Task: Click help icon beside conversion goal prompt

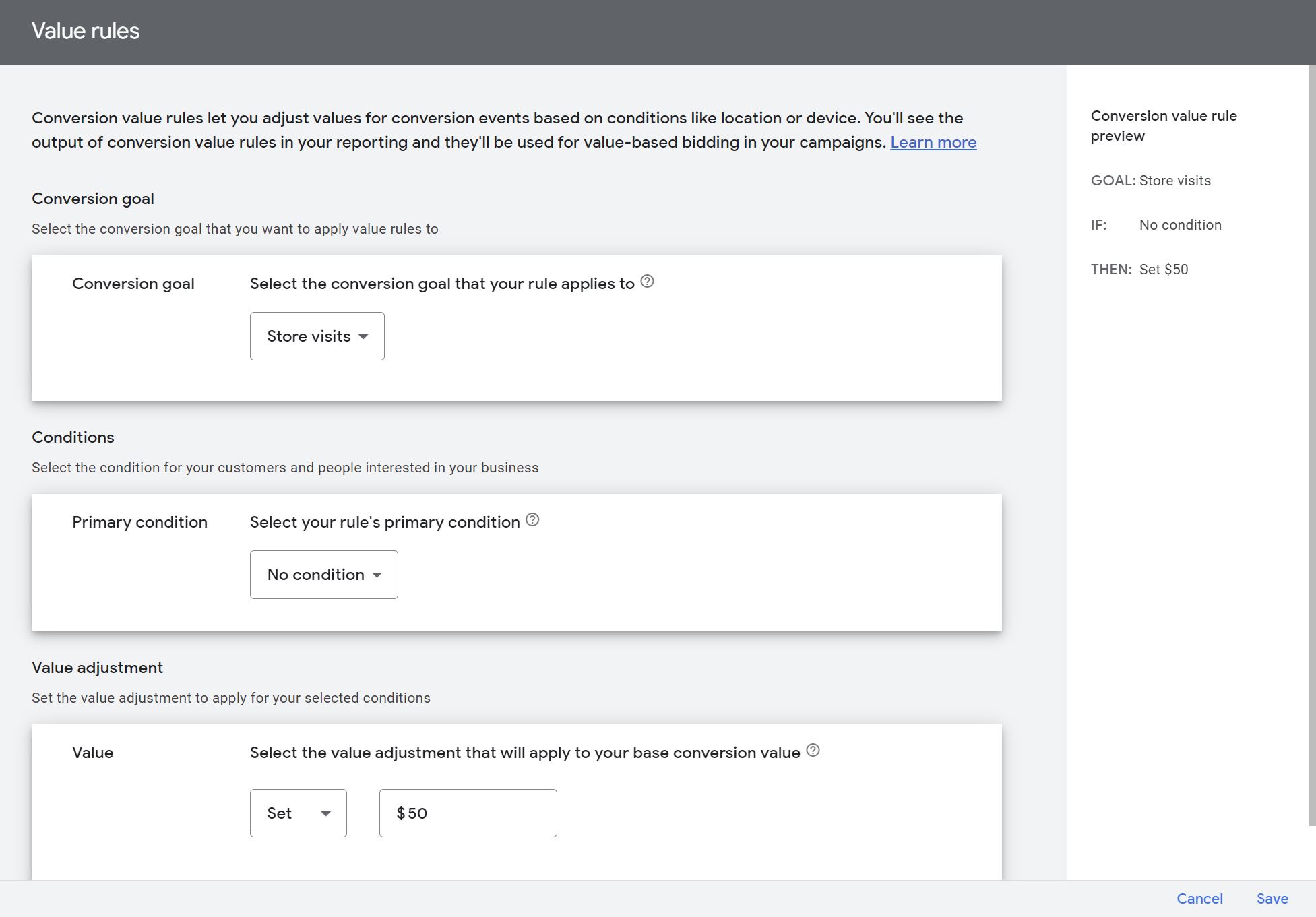Action: coord(647,282)
